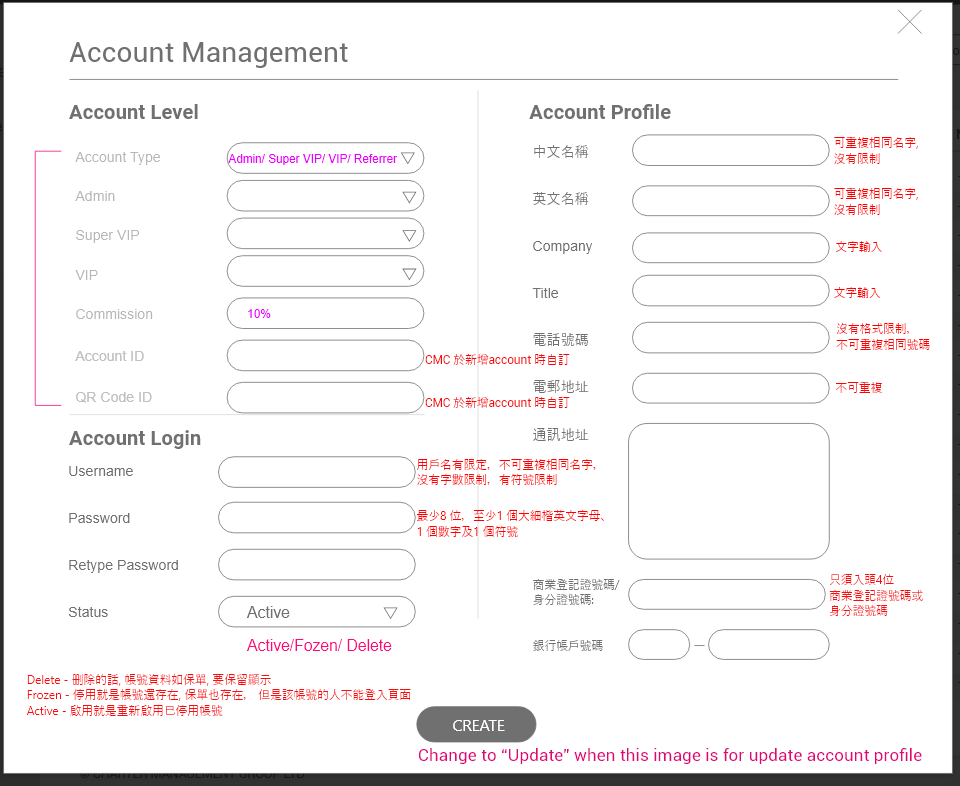Click the Account Level section title
The height and width of the screenshot is (786, 960).
tap(134, 112)
